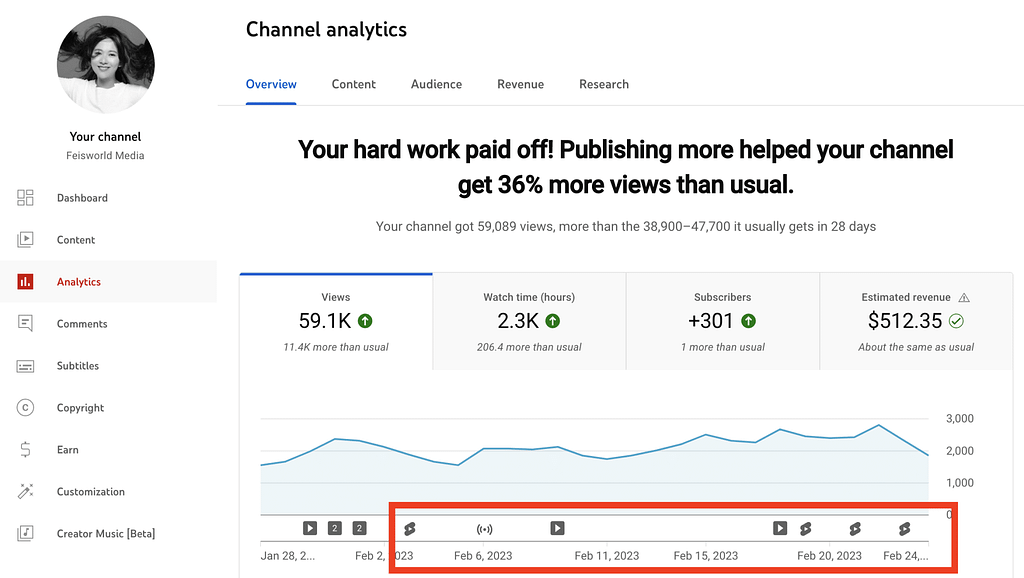Click the live stream marker near Feb 6
Screen dimensions: 1024x578
coord(485,529)
